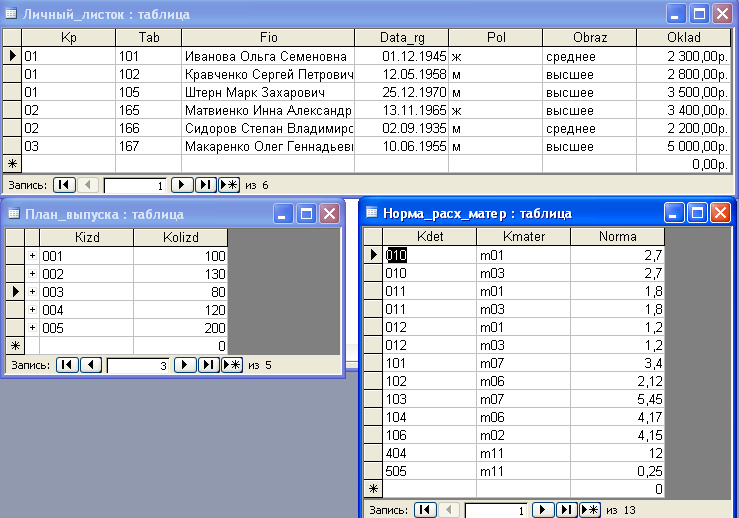The height and width of the screenshot is (518, 739).
Task: Select the Data_rg column header
Action: [x=402, y=37]
